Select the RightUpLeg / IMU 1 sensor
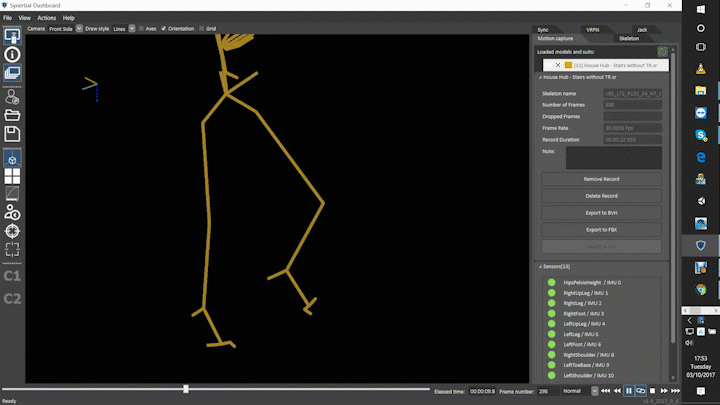The image size is (720, 405). pos(585,293)
